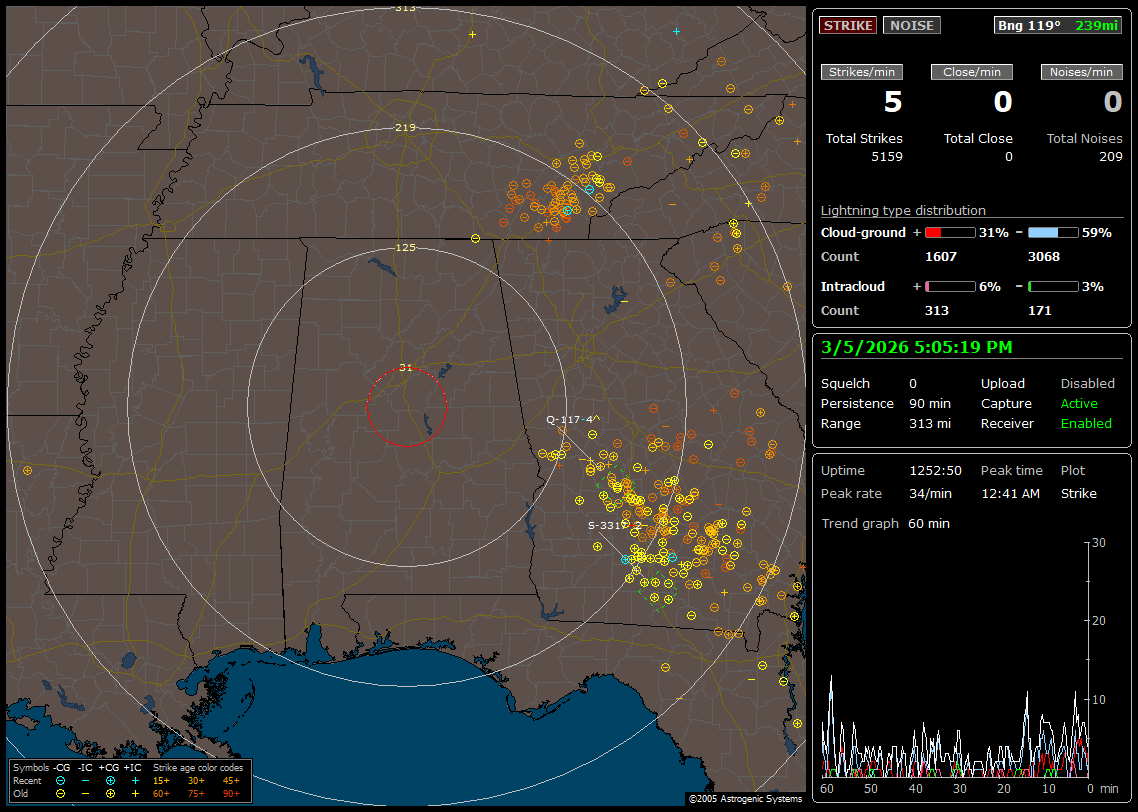The height and width of the screenshot is (812, 1138).
Task: Toggle the Receiver Enabled status
Action: point(1086,423)
